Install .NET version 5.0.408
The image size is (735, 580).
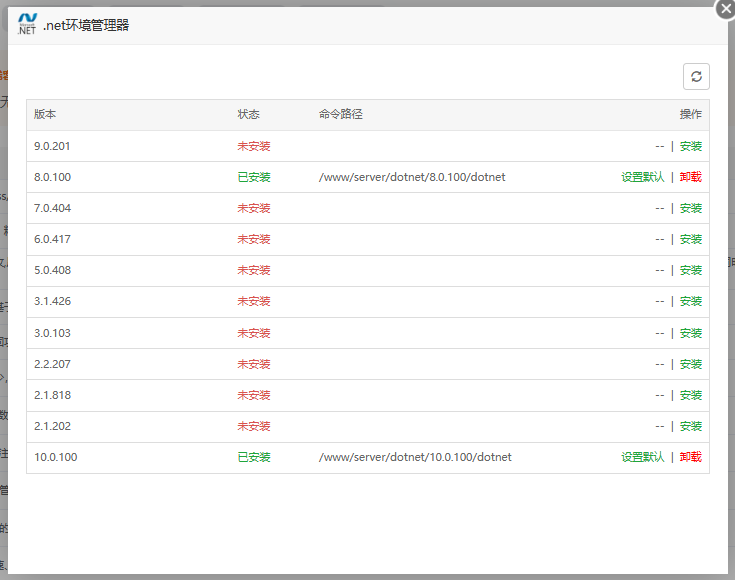pyautogui.click(x=690, y=270)
